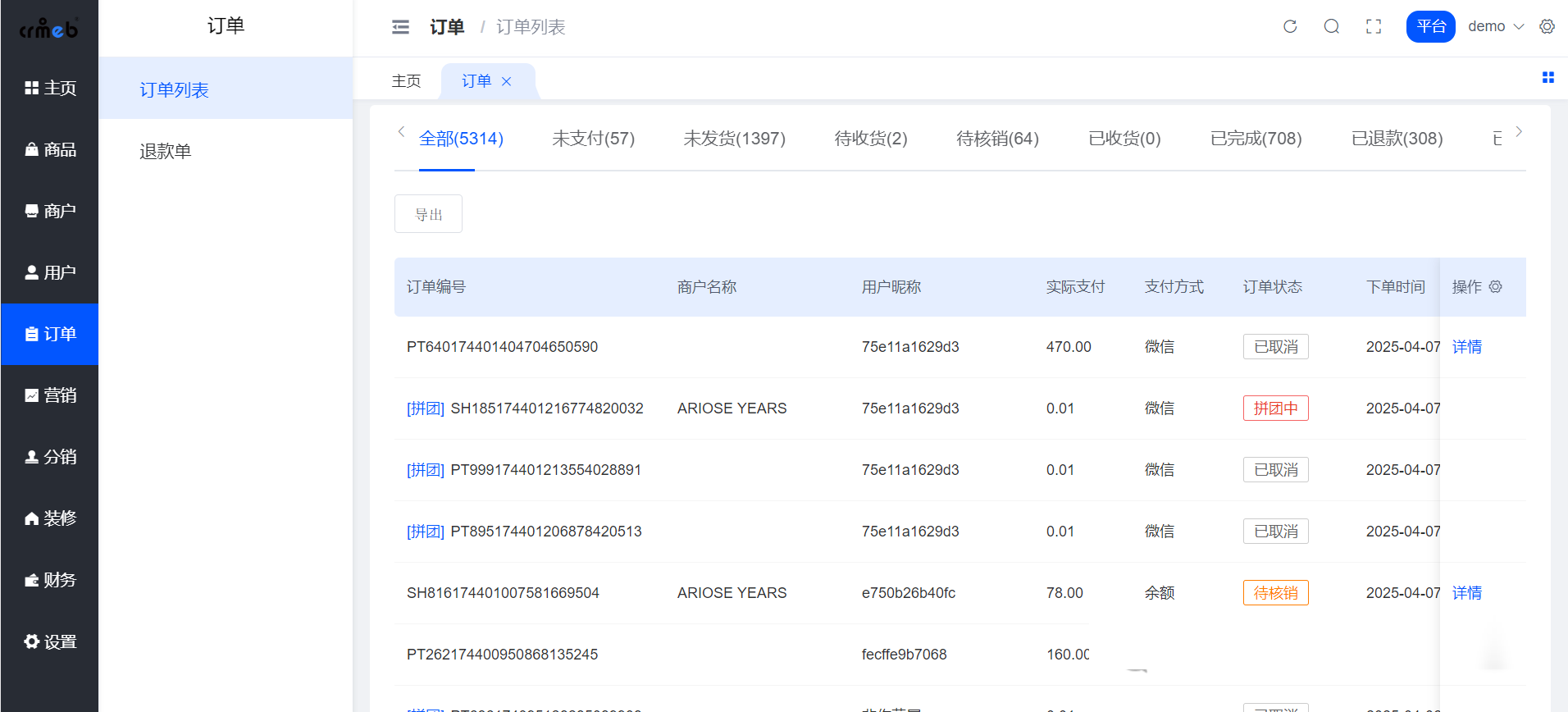Click the 导出 export button
This screenshot has height=712, width=1568.
pyautogui.click(x=428, y=214)
